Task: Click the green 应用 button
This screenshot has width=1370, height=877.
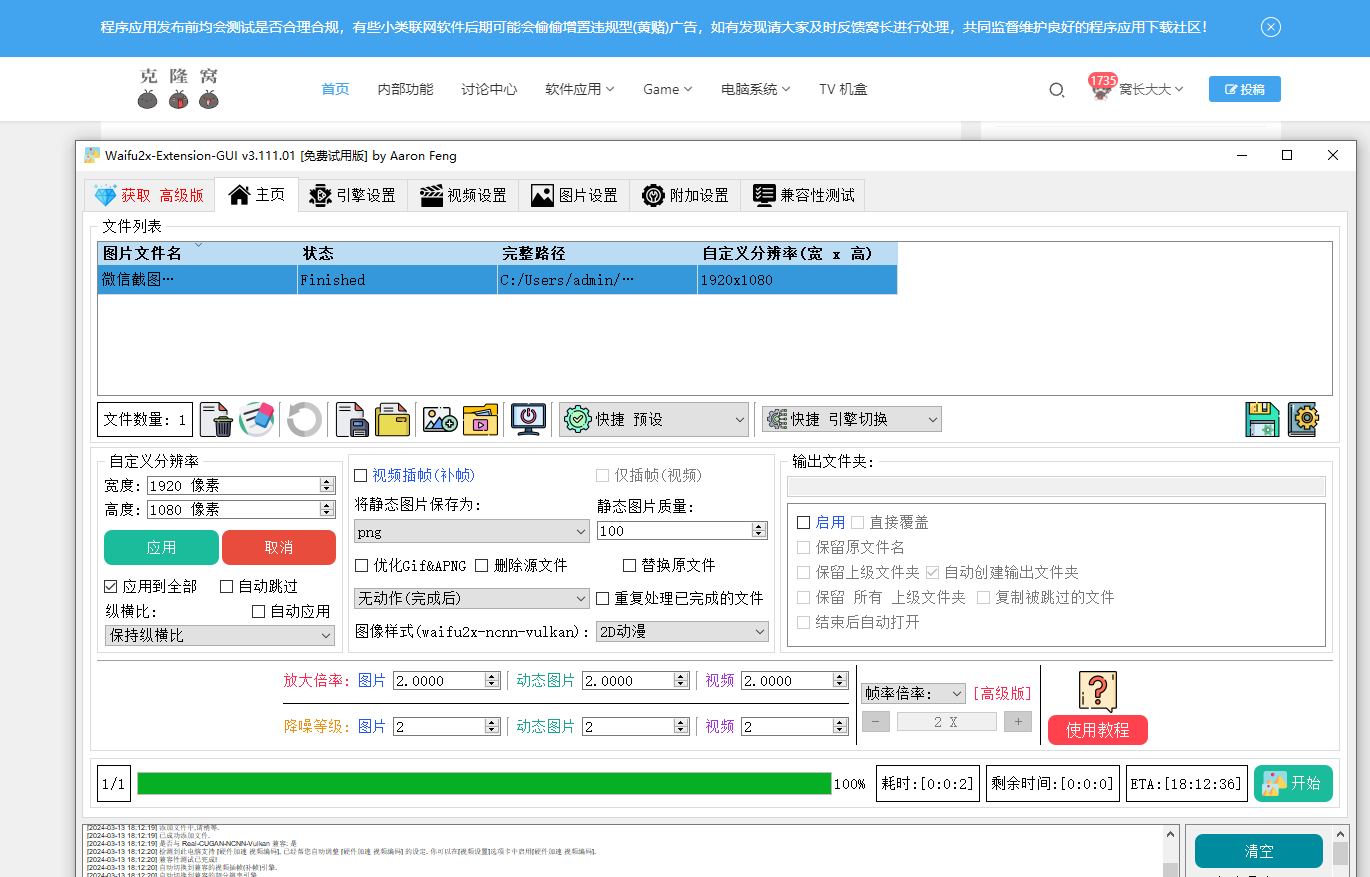Action: (161, 547)
